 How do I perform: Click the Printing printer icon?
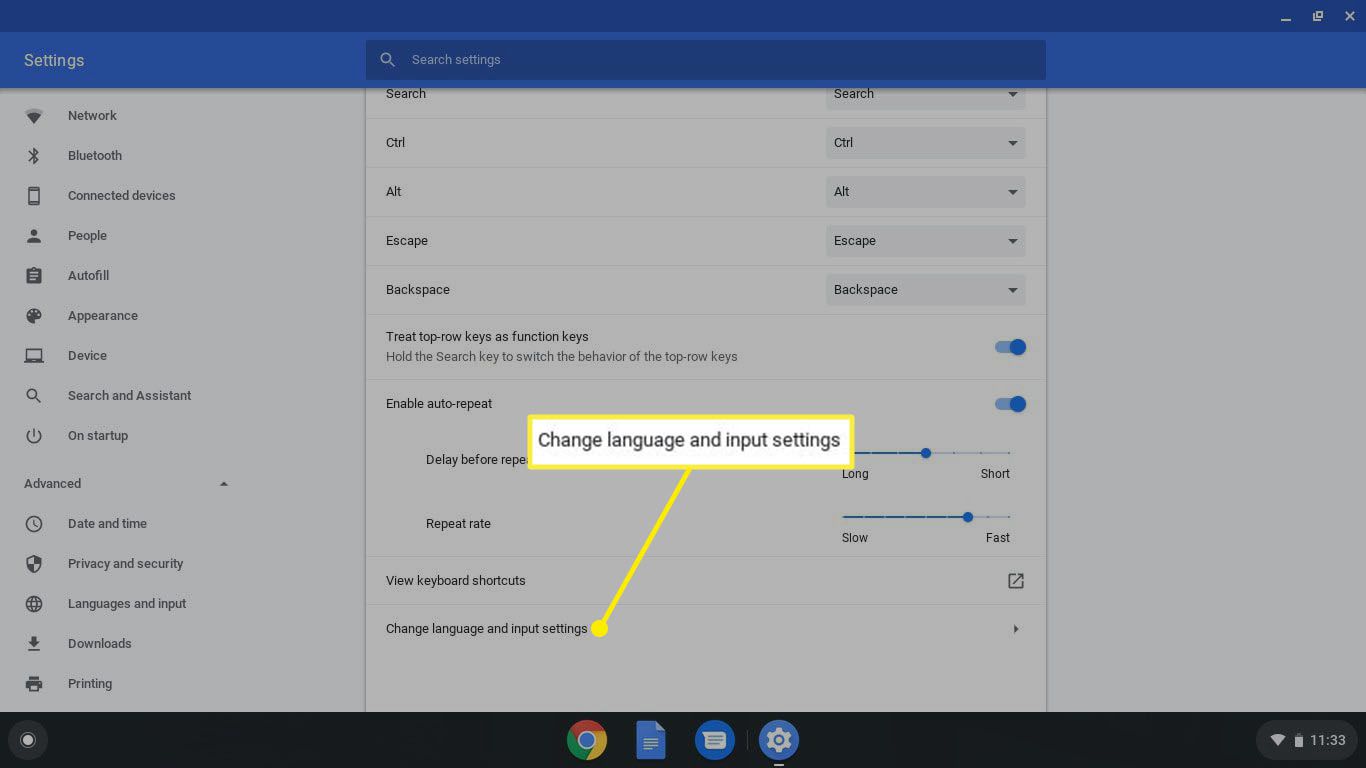click(x=34, y=684)
